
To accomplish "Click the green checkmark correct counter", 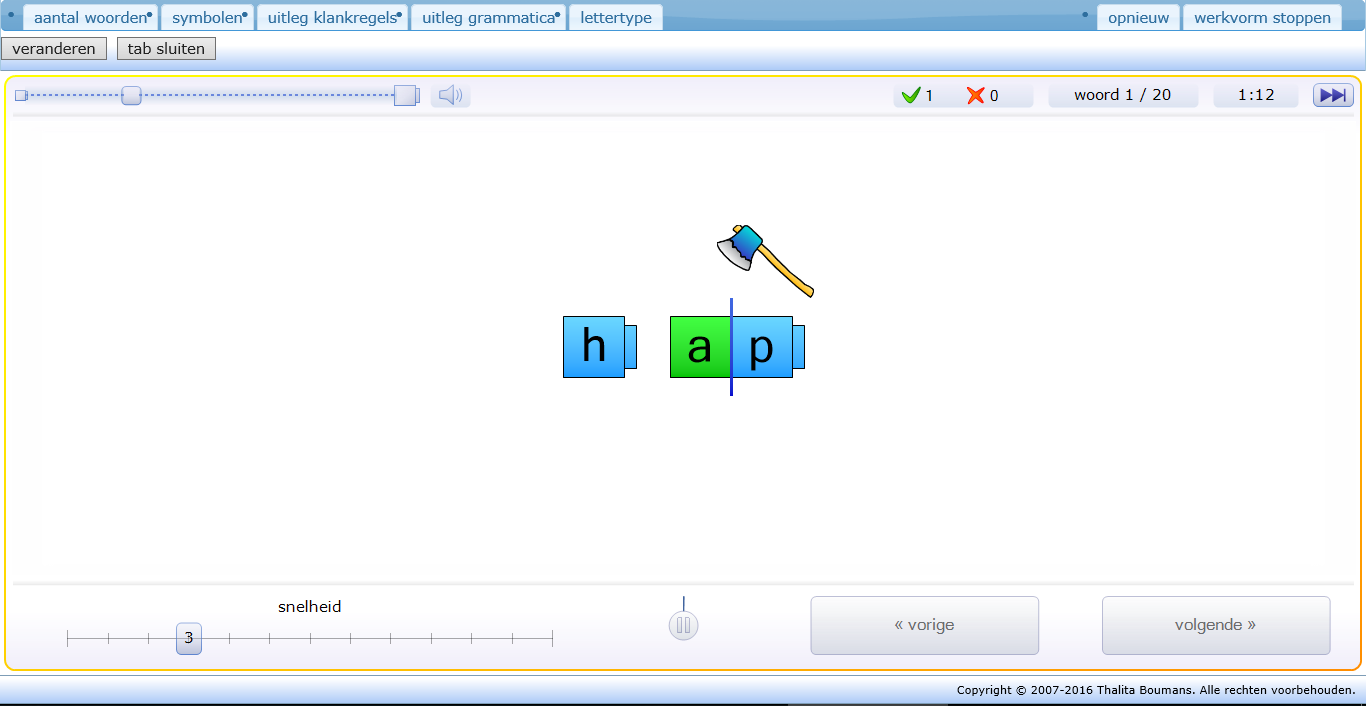I will point(917,96).
